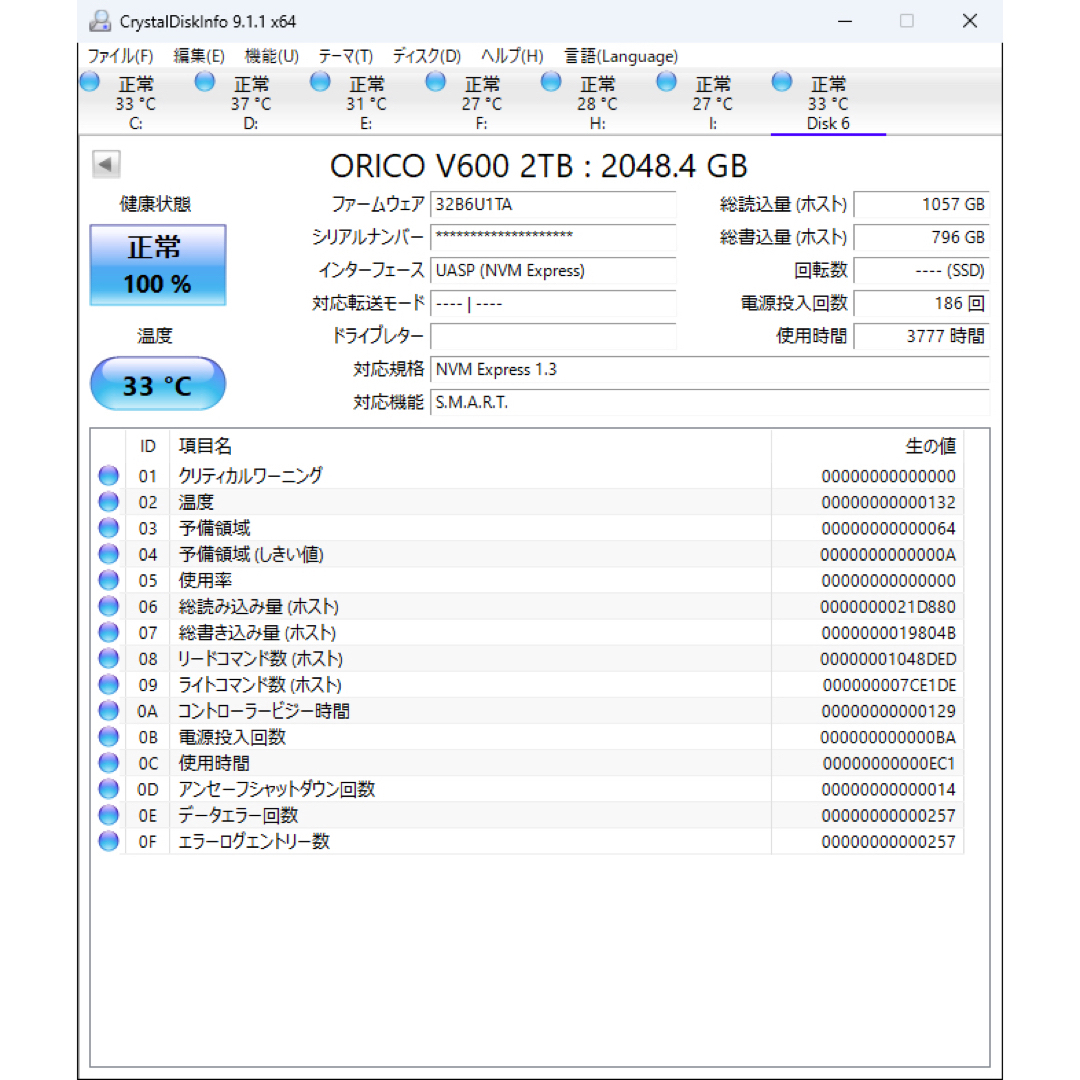Click status orb for attribute 05 使用率

[x=108, y=580]
